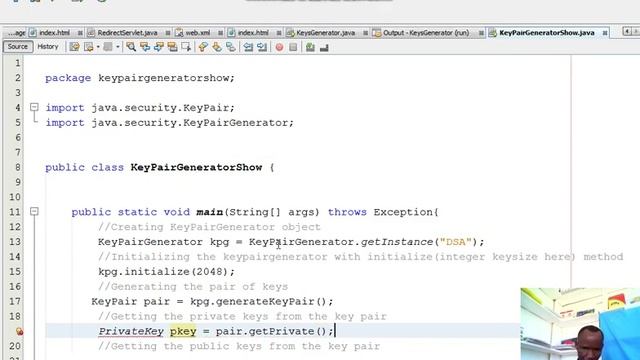
Task: Start macro recording with red circle icon
Action: 279,47
